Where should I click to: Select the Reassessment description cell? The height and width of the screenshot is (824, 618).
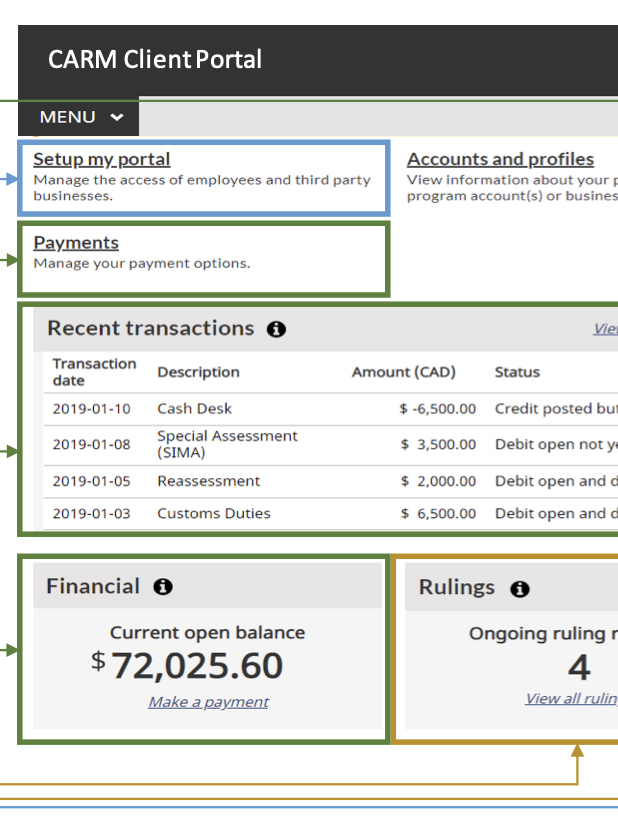209,481
